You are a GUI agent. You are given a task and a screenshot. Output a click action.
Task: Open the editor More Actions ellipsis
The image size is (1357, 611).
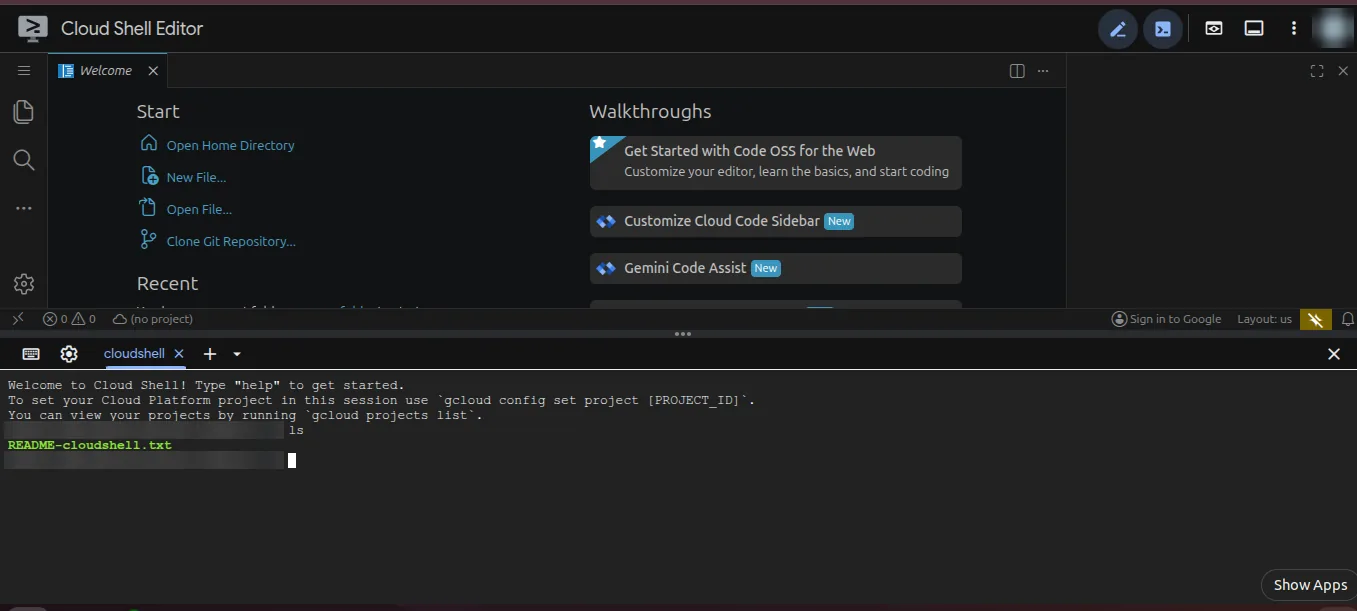click(x=1043, y=71)
